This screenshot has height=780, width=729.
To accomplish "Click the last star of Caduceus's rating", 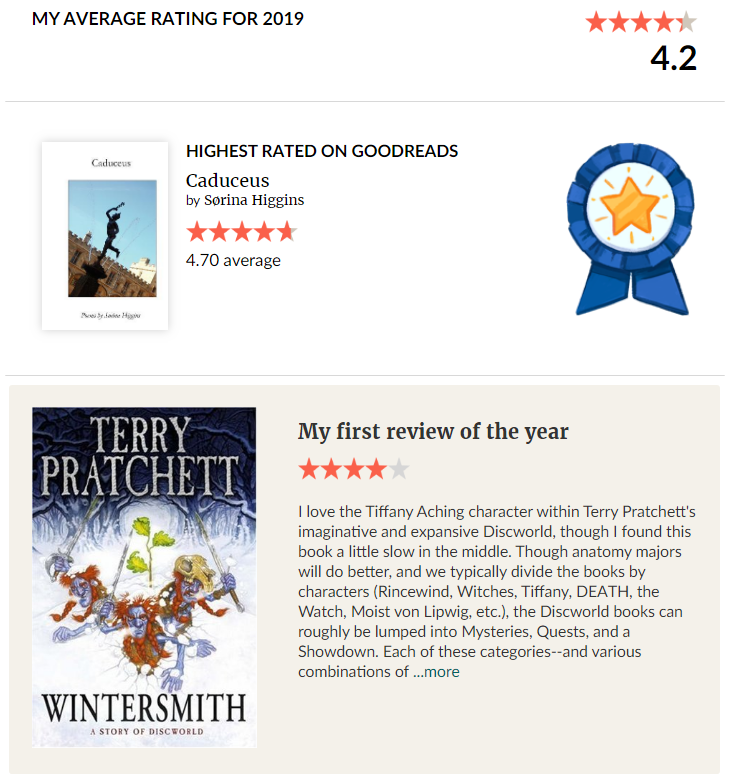I will pyautogui.click(x=286, y=232).
